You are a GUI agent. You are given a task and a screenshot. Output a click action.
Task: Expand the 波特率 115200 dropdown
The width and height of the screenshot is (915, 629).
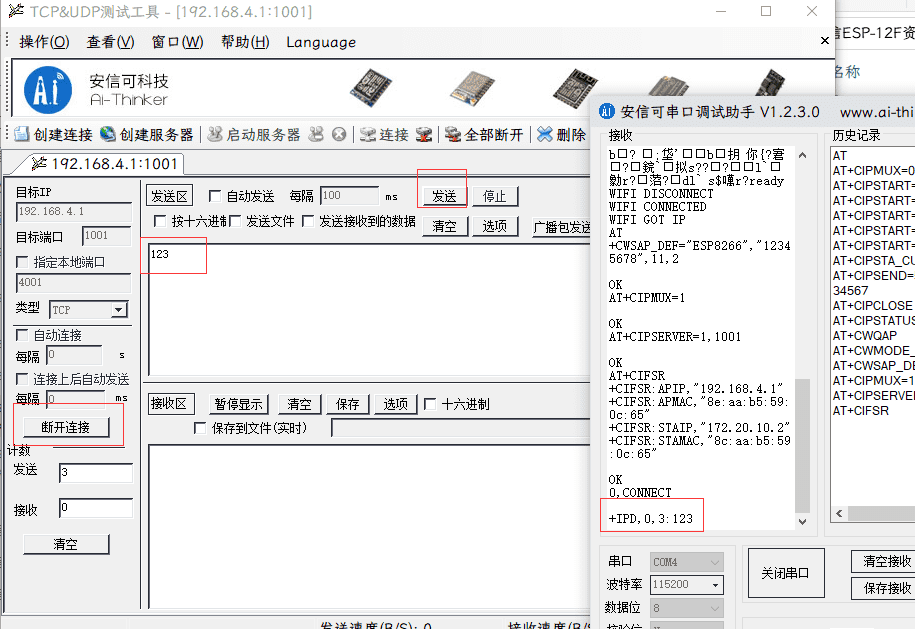pos(715,585)
